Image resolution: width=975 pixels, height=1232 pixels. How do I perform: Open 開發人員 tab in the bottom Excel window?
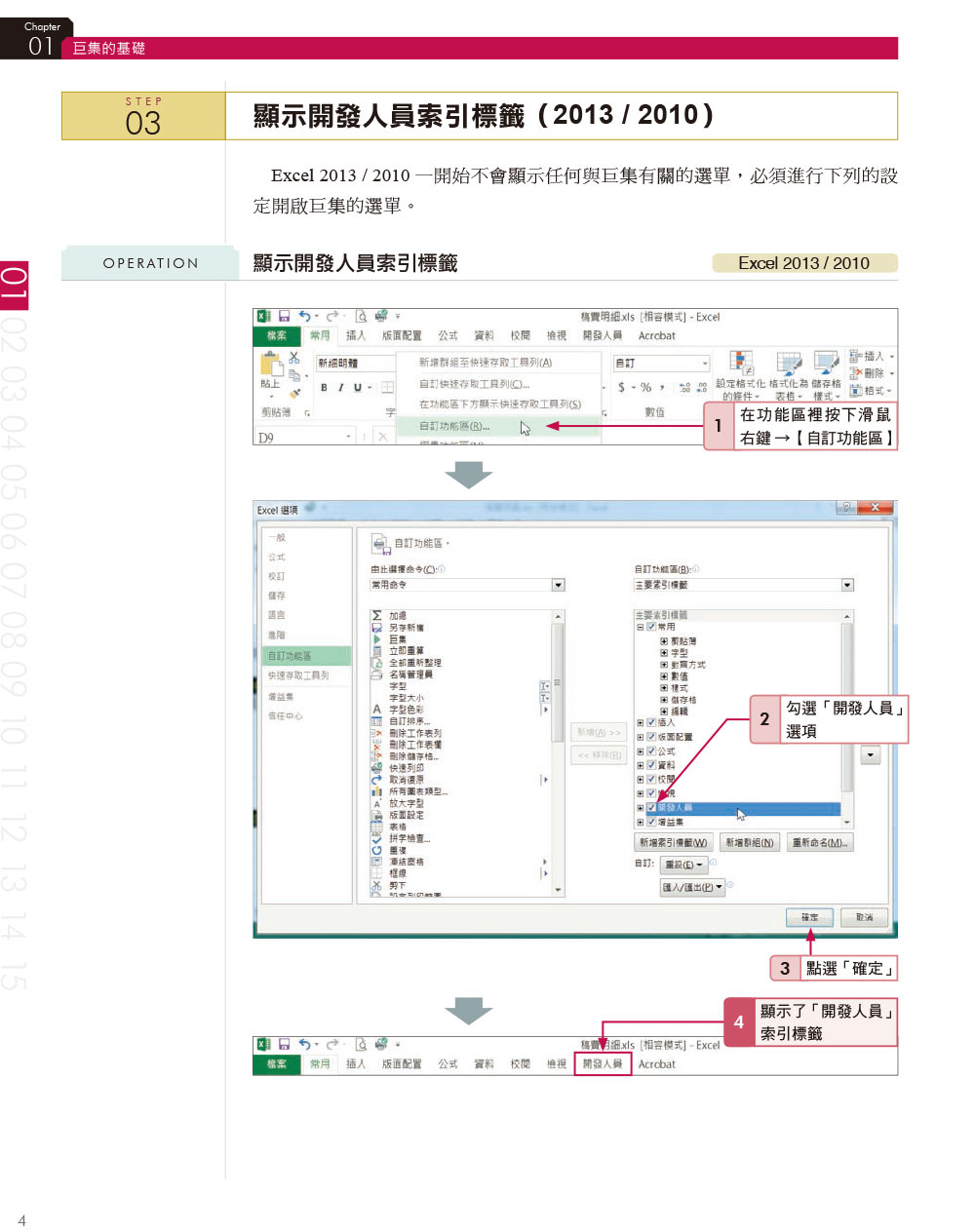tap(603, 1064)
